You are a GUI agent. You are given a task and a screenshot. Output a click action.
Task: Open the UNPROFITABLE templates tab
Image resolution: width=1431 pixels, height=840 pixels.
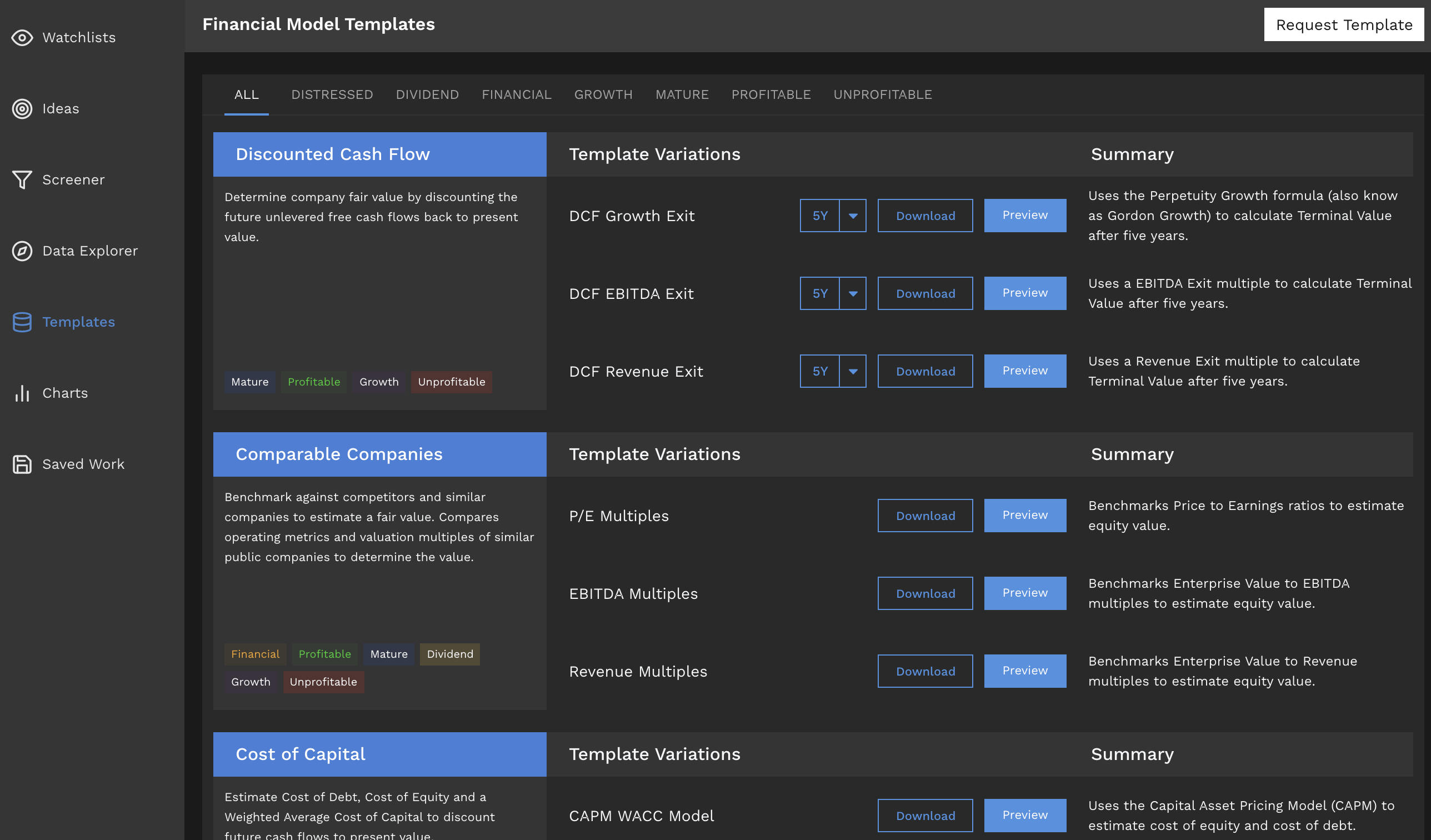[883, 95]
